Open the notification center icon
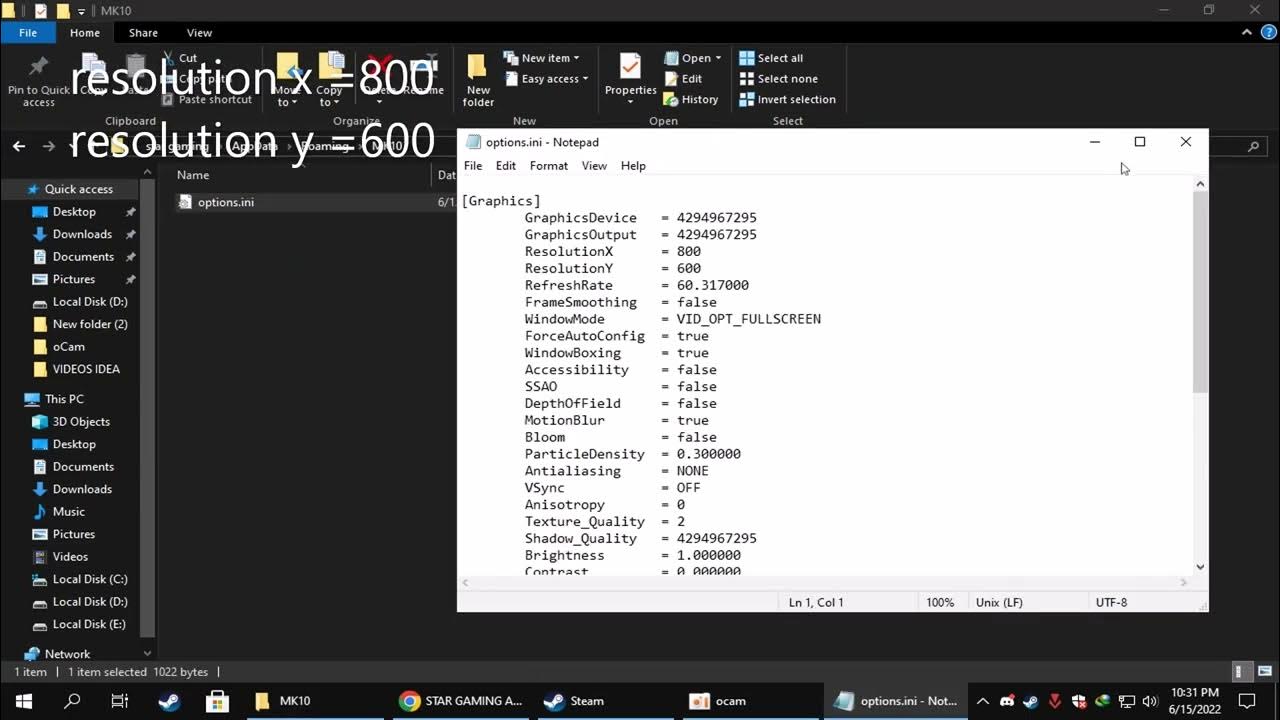Image resolution: width=1280 pixels, height=720 pixels. click(x=1247, y=701)
